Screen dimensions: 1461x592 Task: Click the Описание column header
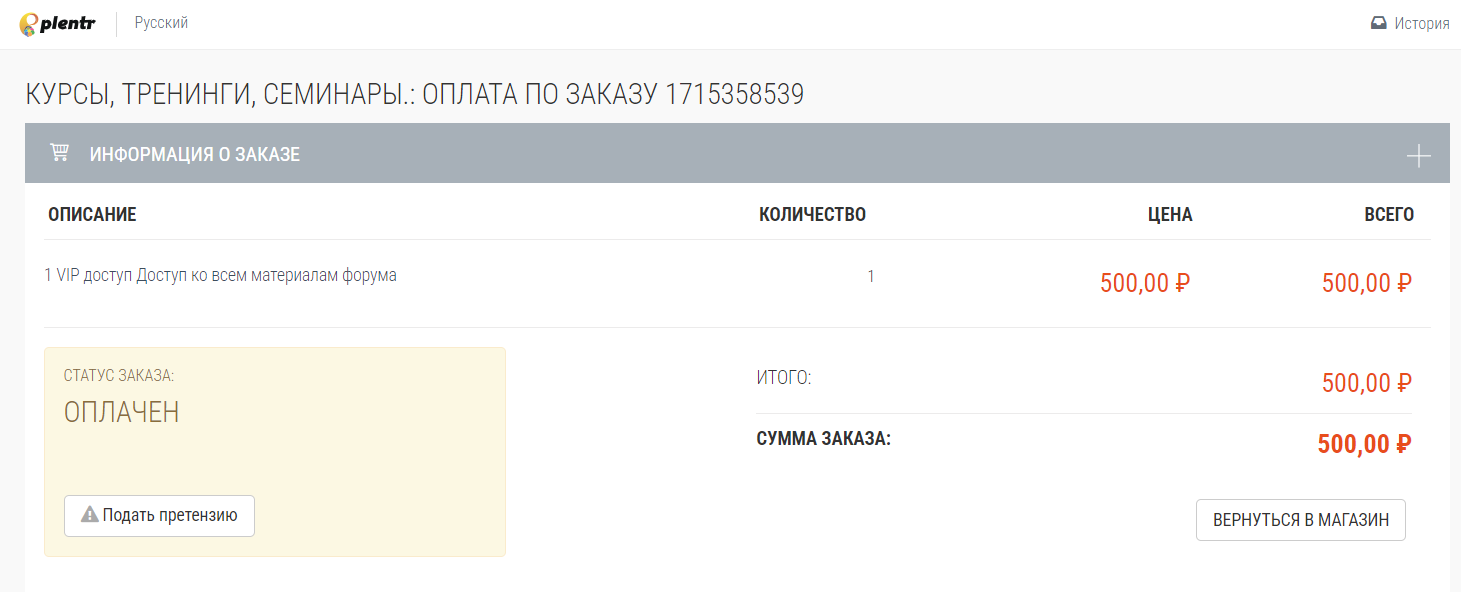click(92, 214)
